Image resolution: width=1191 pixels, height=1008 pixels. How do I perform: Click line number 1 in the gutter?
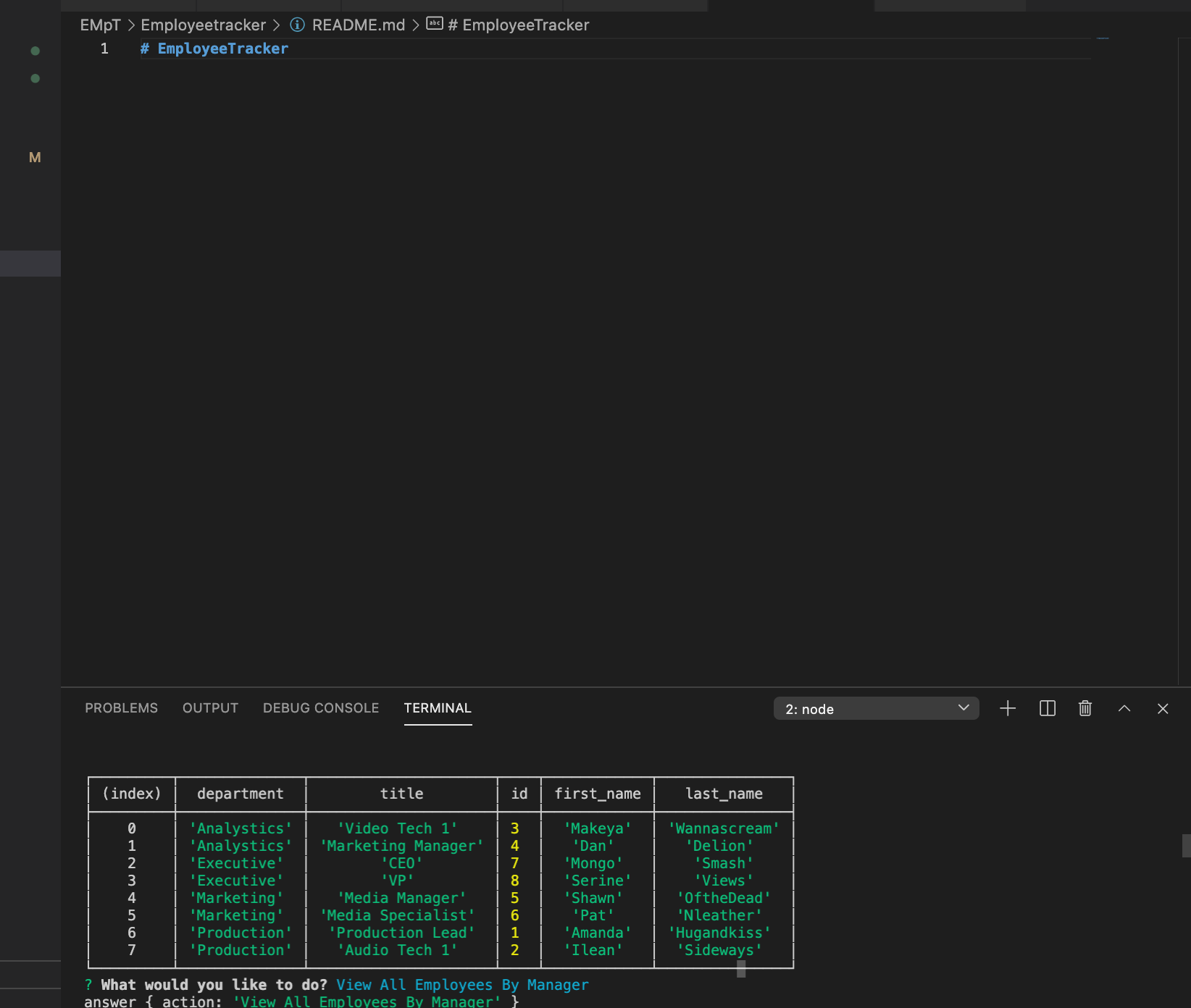(104, 49)
